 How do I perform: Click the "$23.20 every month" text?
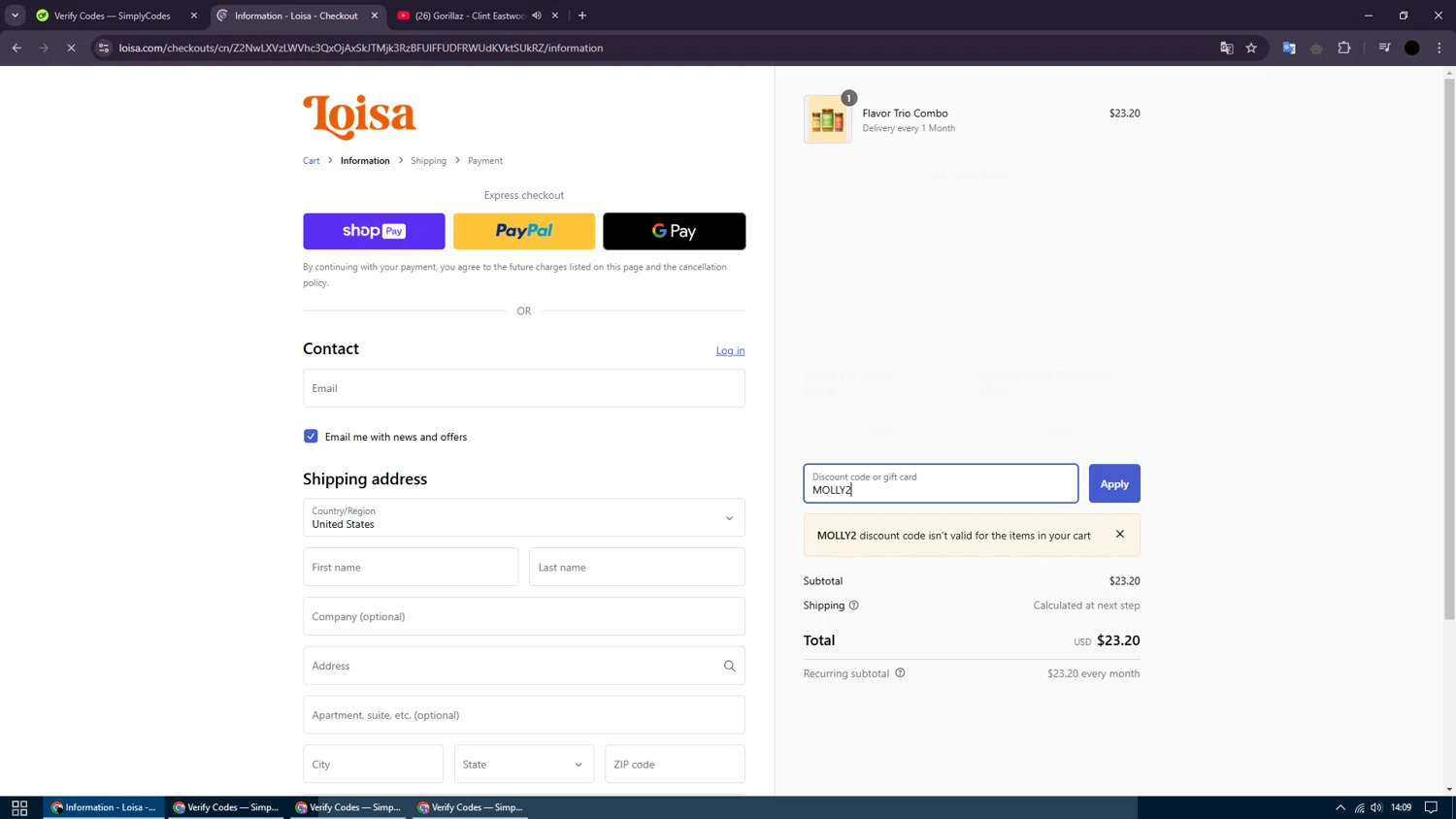pos(1094,673)
